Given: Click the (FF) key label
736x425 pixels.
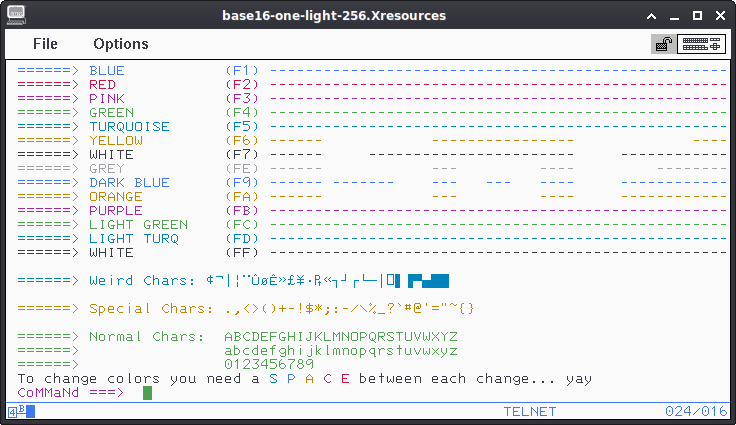Looking at the screenshot, I should coord(242,253).
